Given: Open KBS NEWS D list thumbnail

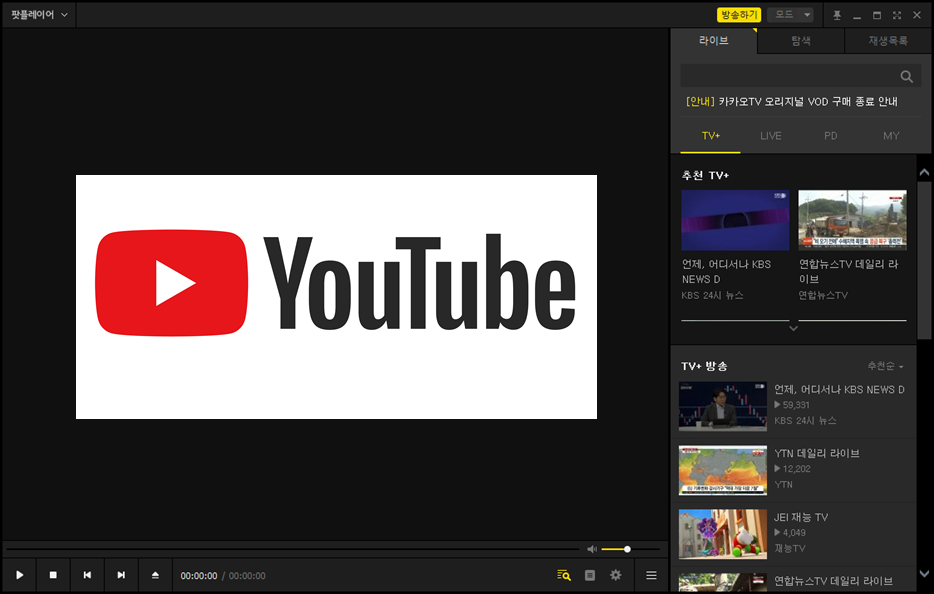Looking at the screenshot, I should pos(723,406).
